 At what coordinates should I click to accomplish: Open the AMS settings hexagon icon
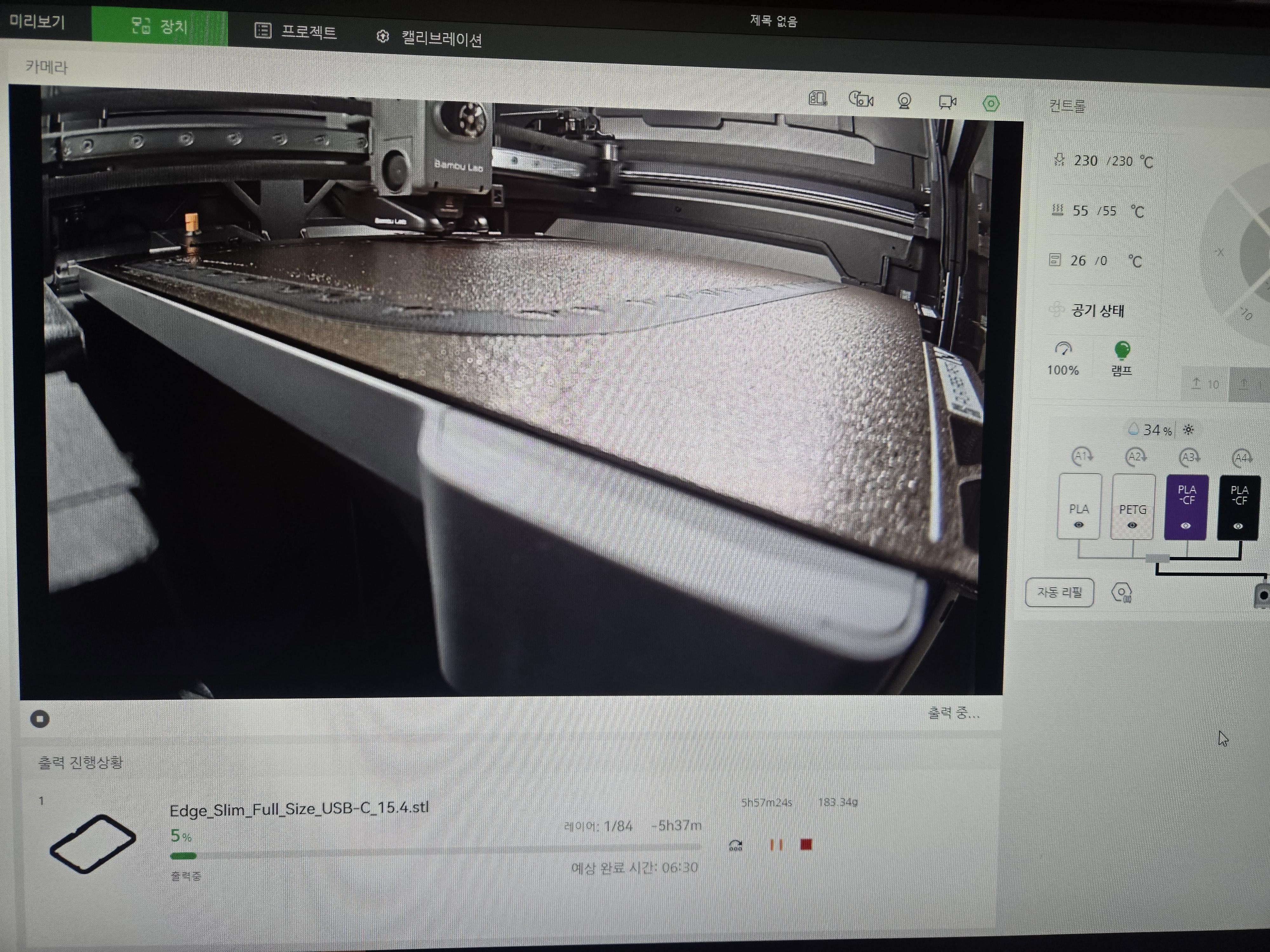[1121, 592]
